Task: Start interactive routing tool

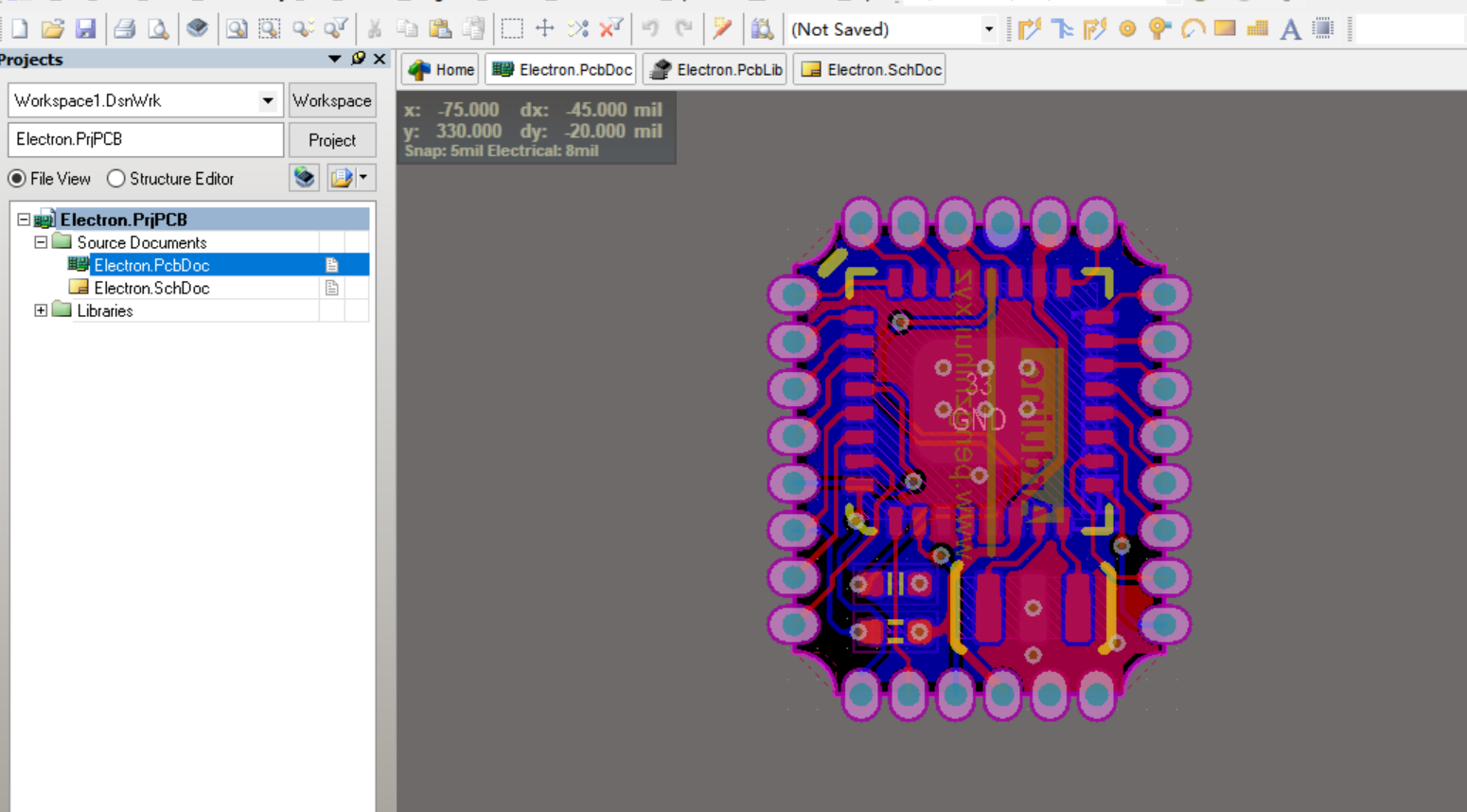Action: pyautogui.click(x=1030, y=29)
